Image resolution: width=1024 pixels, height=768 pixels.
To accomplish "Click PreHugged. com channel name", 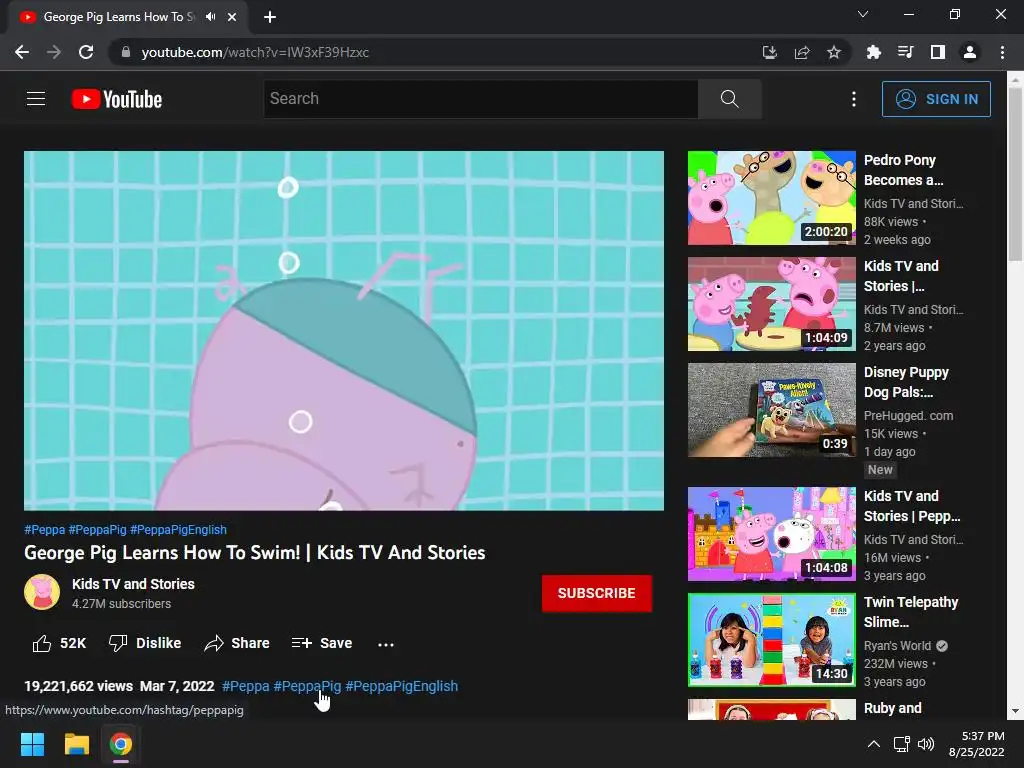I will 908,415.
